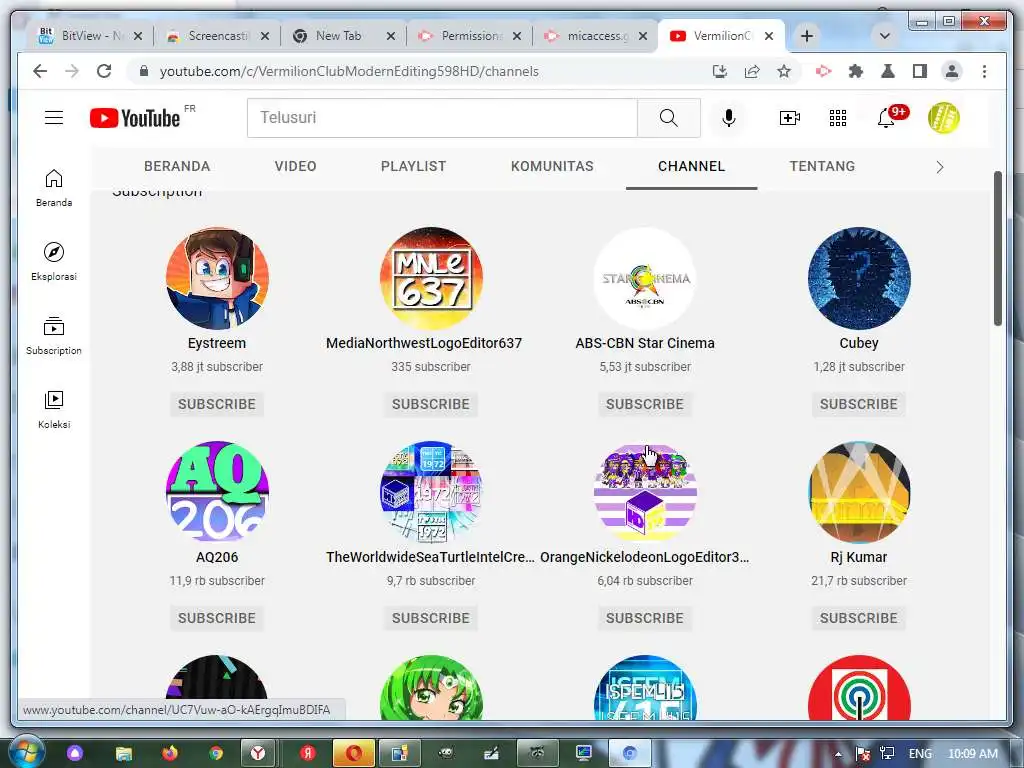Open the create video icon
The image size is (1024, 768).
pyautogui.click(x=790, y=118)
